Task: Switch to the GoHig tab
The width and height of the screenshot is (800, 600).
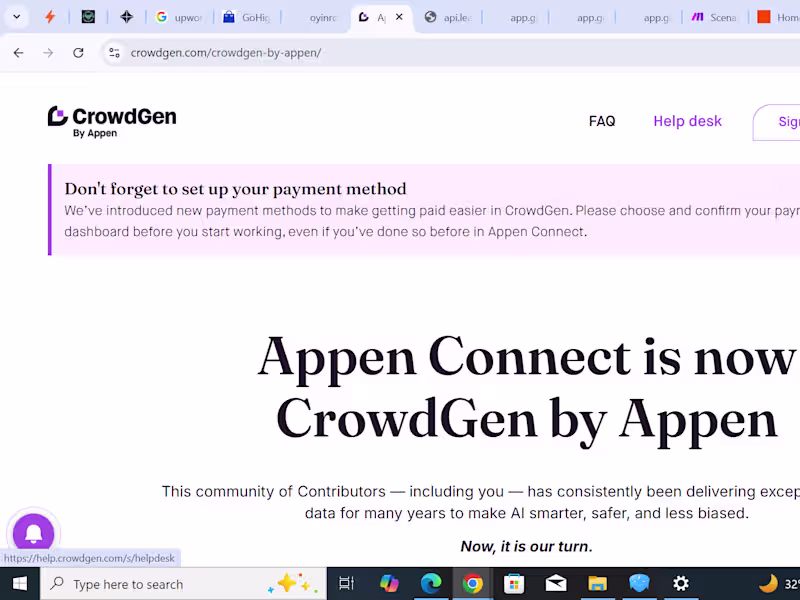Action: tap(247, 17)
